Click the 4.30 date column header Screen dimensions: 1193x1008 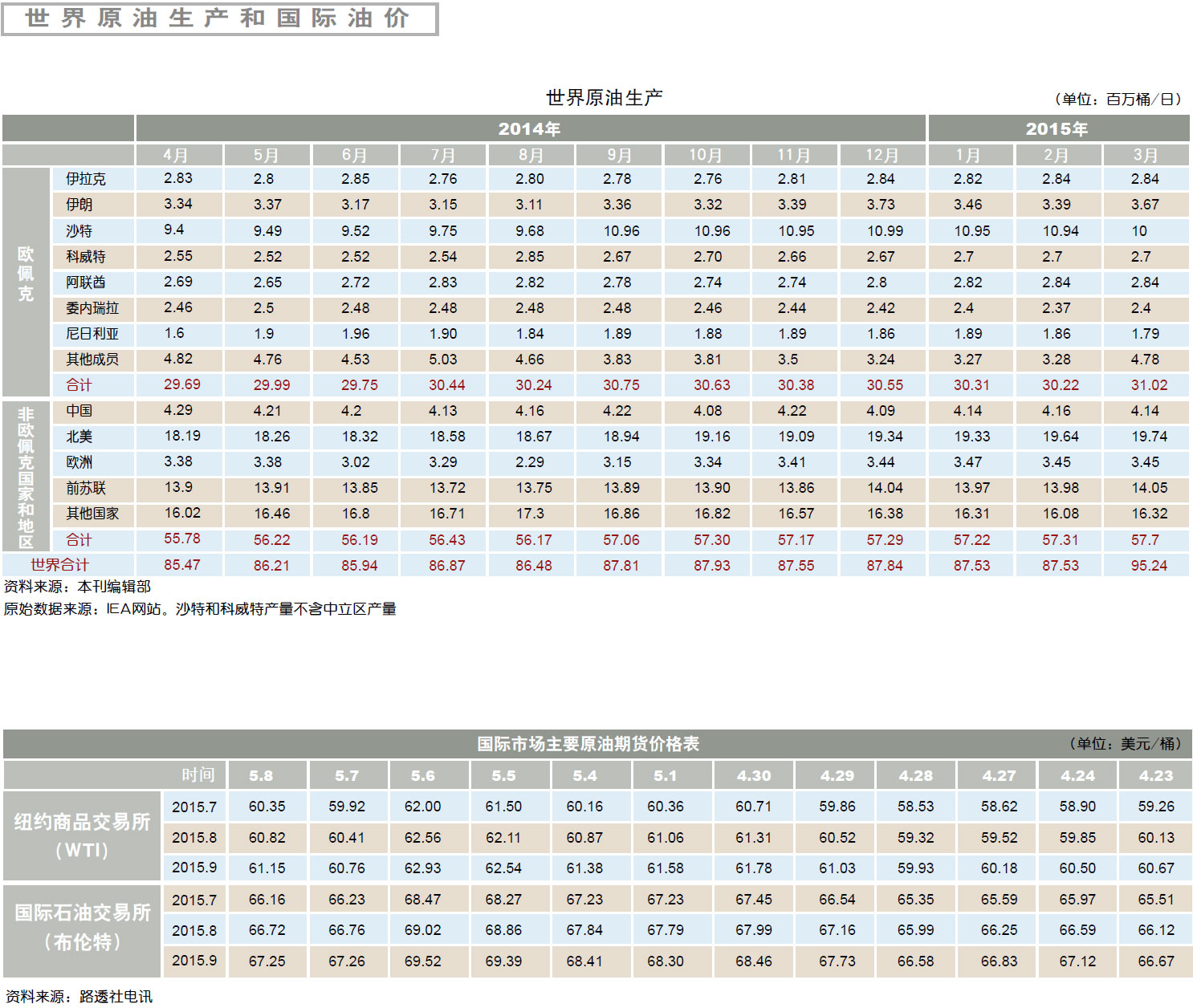point(753,776)
